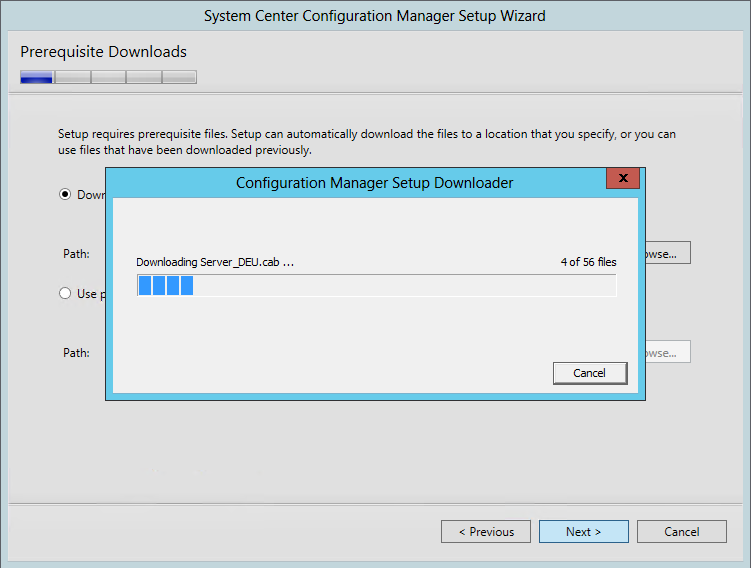Click the download progress bar in the Downloader
This screenshot has width=751, height=568.
(x=376, y=285)
